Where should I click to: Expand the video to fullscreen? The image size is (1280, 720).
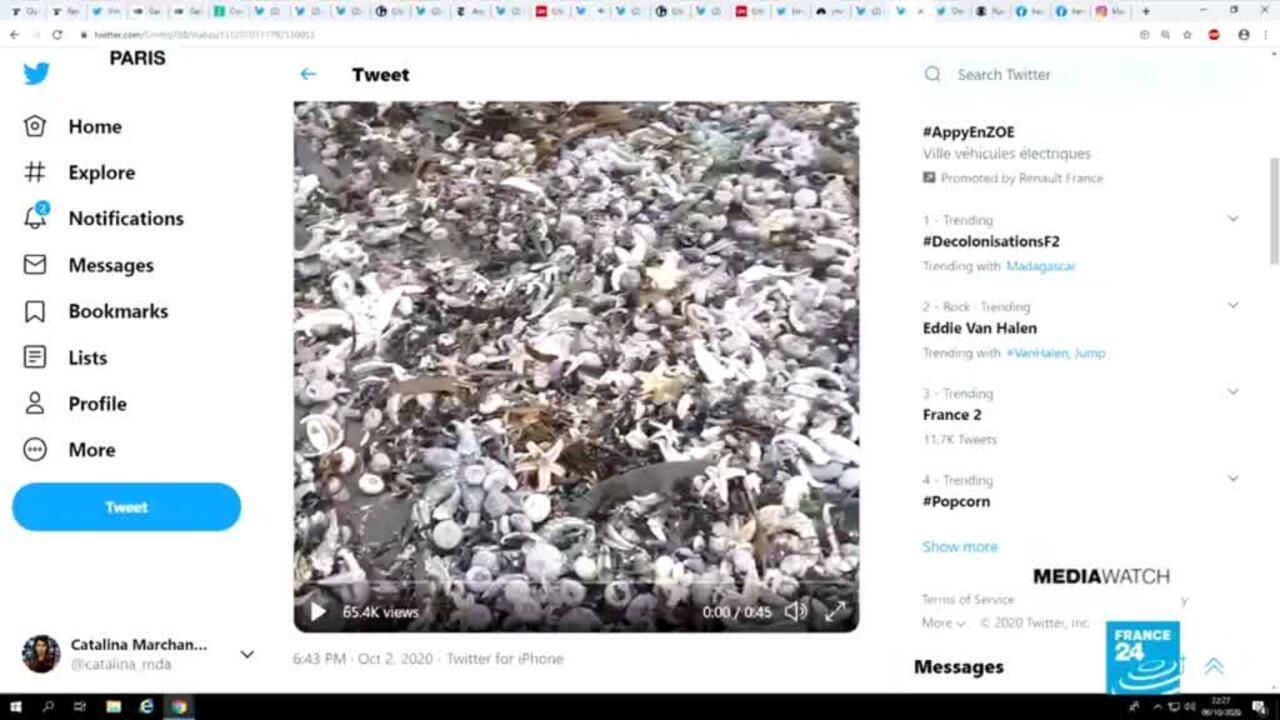(835, 611)
